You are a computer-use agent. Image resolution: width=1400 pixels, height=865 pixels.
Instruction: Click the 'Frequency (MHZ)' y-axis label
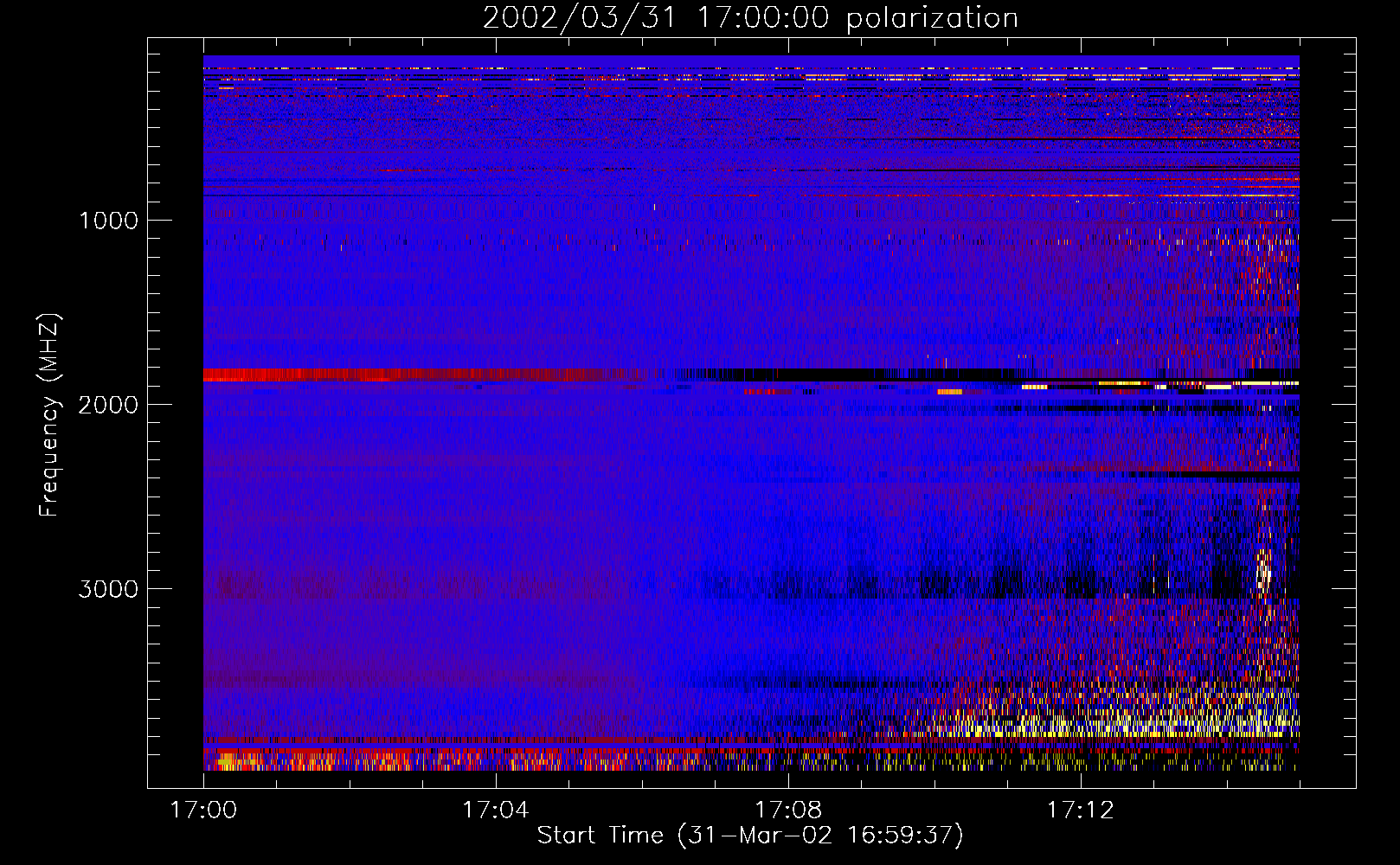point(49,415)
